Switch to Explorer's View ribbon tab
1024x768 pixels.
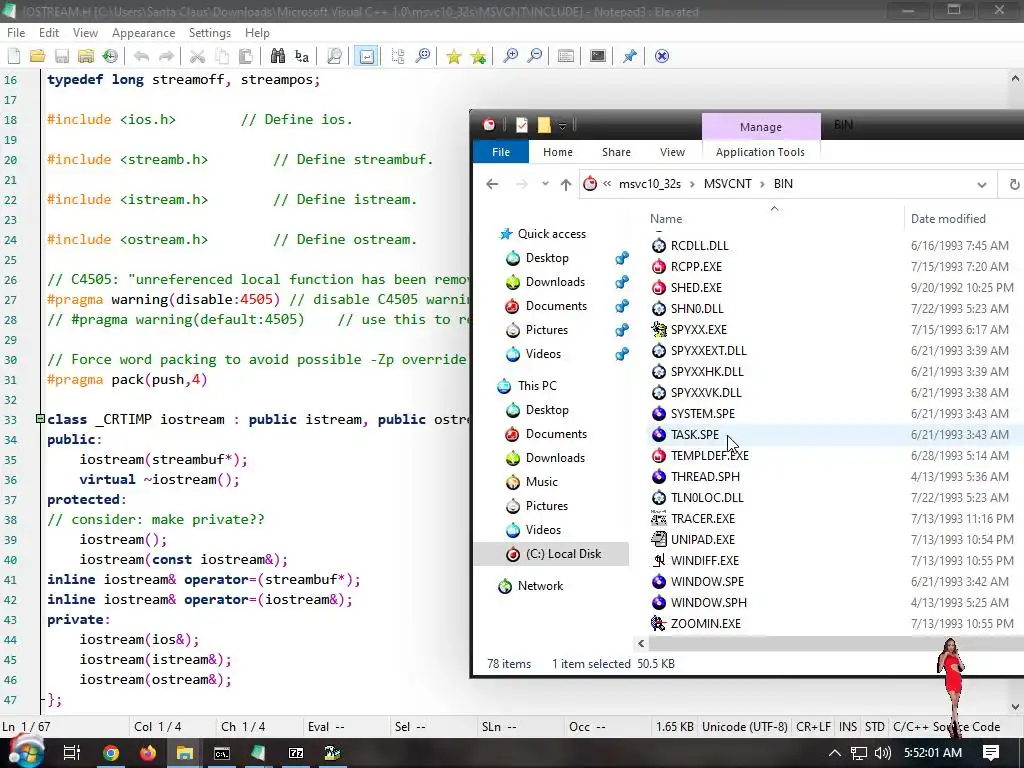coord(672,152)
